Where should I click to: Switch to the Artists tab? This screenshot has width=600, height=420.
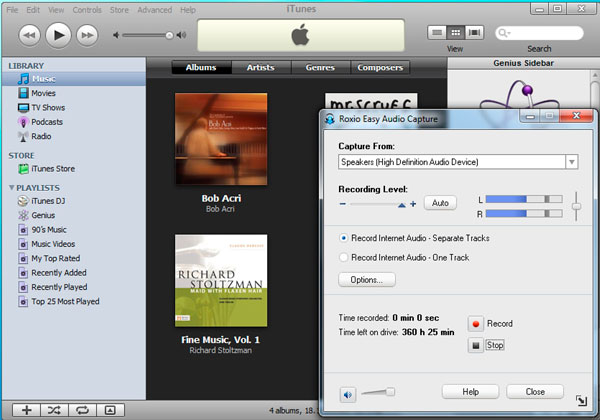pos(261,67)
